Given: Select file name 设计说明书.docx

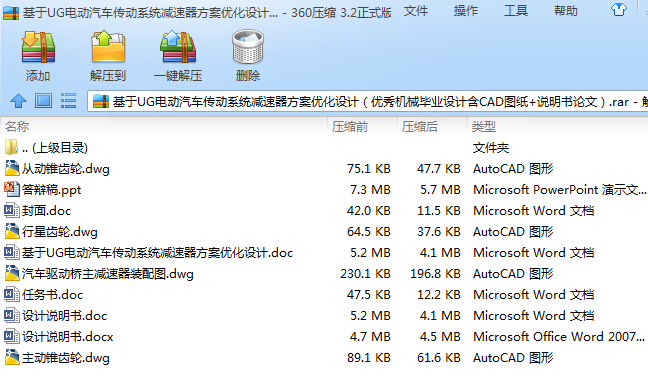Looking at the screenshot, I should coord(68,337).
